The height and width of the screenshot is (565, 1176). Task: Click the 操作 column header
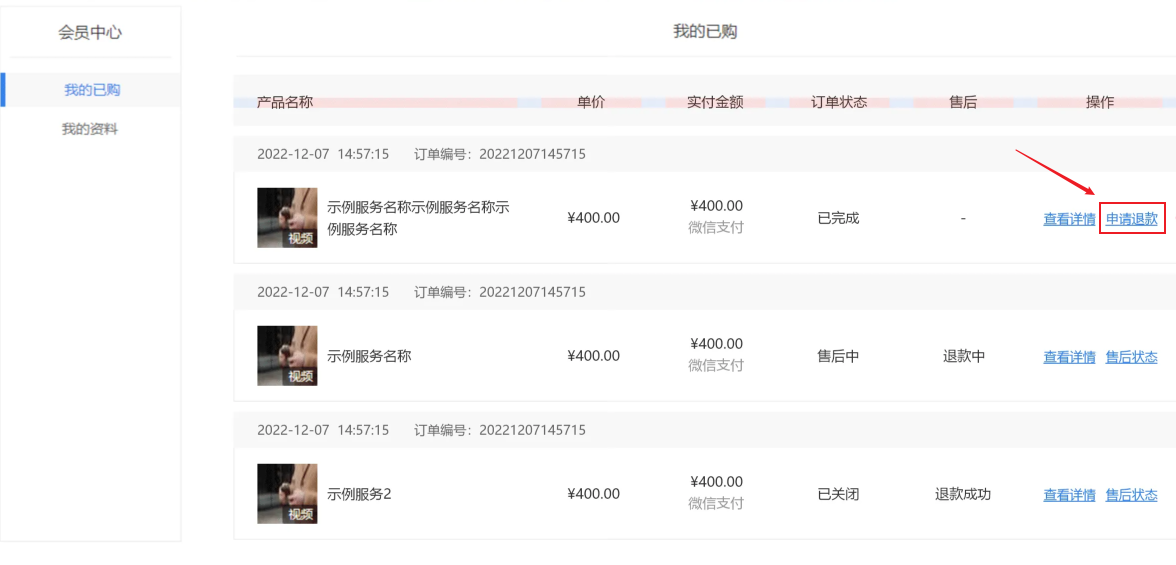click(1100, 103)
